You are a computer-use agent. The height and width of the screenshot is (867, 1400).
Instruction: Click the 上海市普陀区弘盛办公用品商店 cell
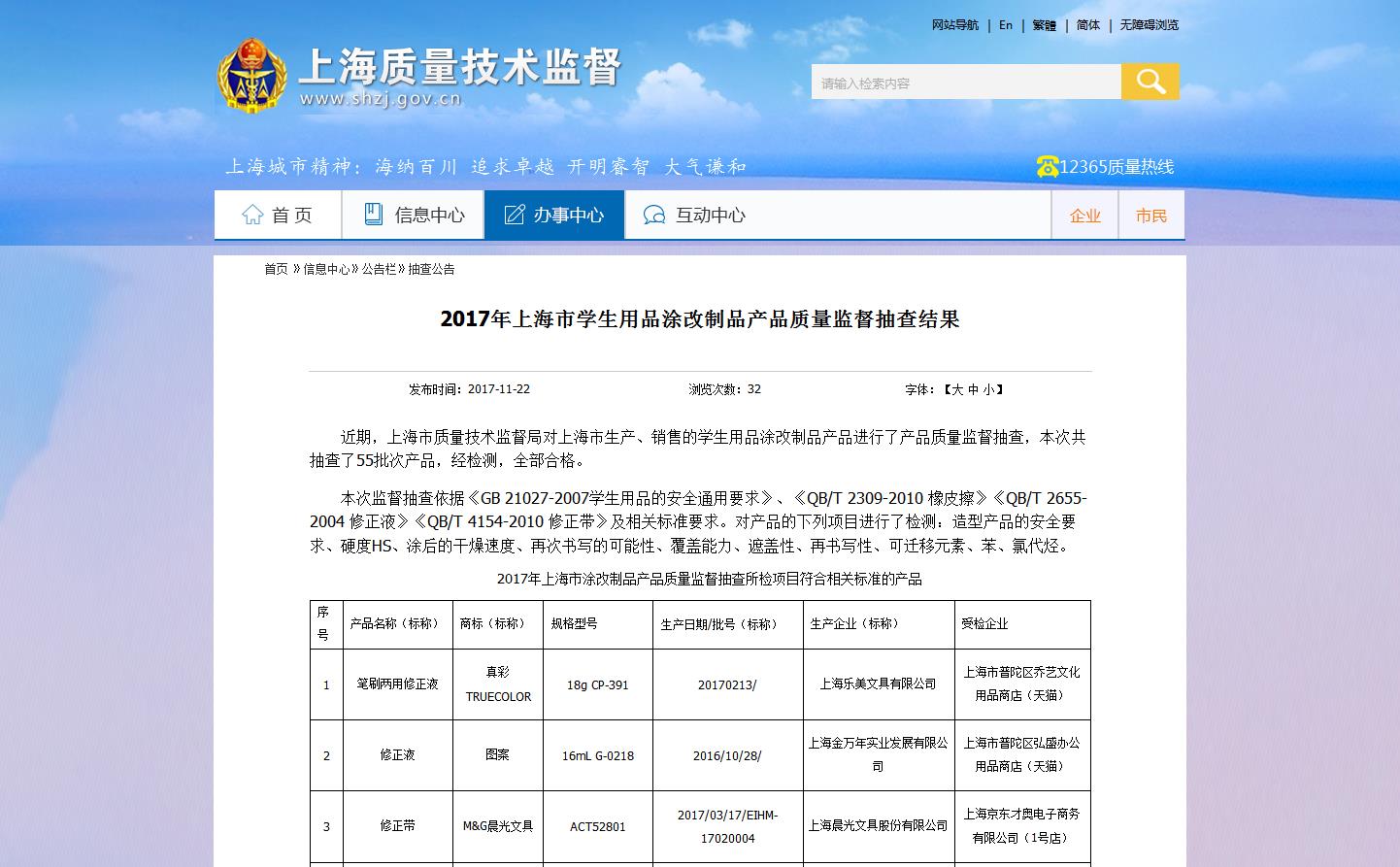(1021, 754)
